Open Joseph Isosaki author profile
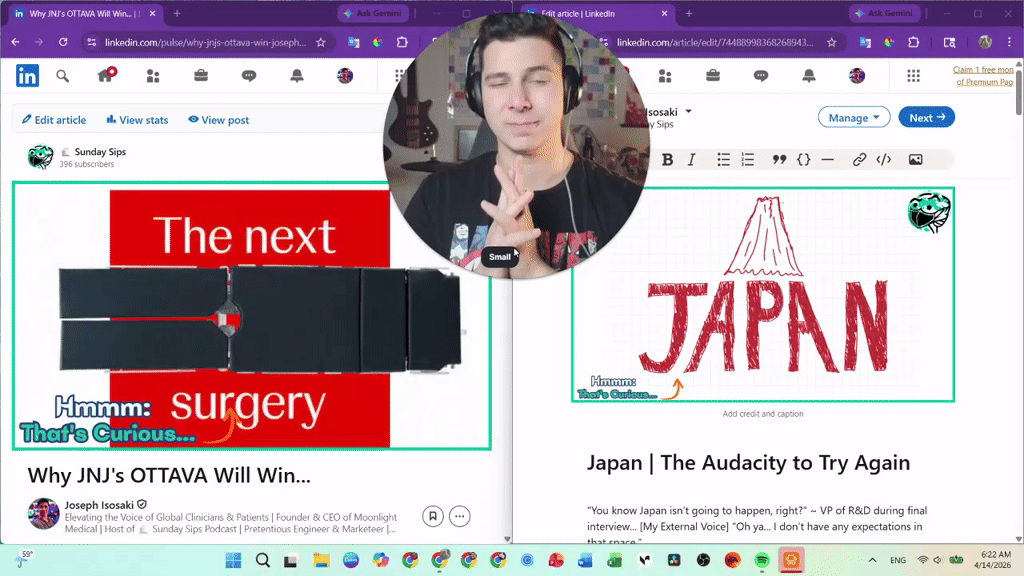1024x576 pixels. tap(99, 505)
